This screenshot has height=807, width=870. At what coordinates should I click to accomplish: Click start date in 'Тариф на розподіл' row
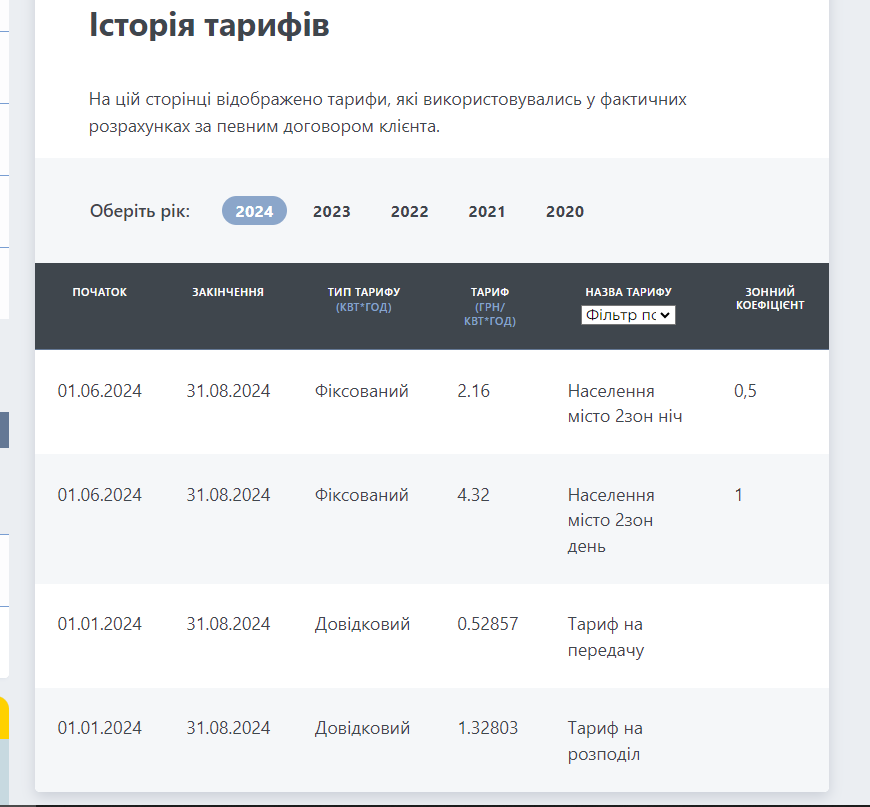100,728
